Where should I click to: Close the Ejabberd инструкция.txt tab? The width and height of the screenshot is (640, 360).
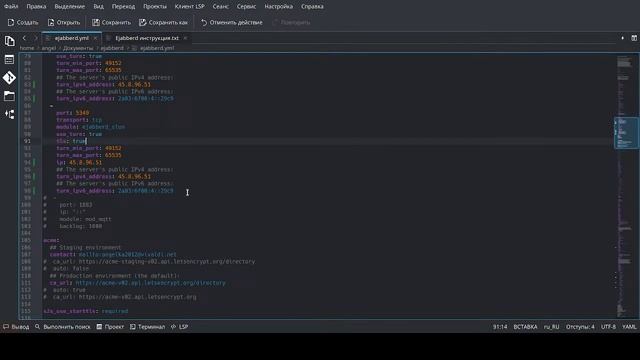click(x=185, y=38)
